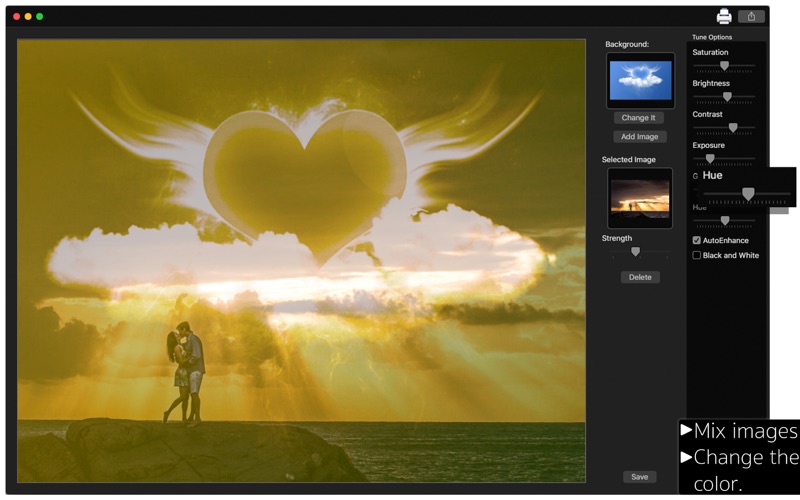The image size is (800, 500).
Task: Select the Background heart cloud thumbnail
Action: 640,81
